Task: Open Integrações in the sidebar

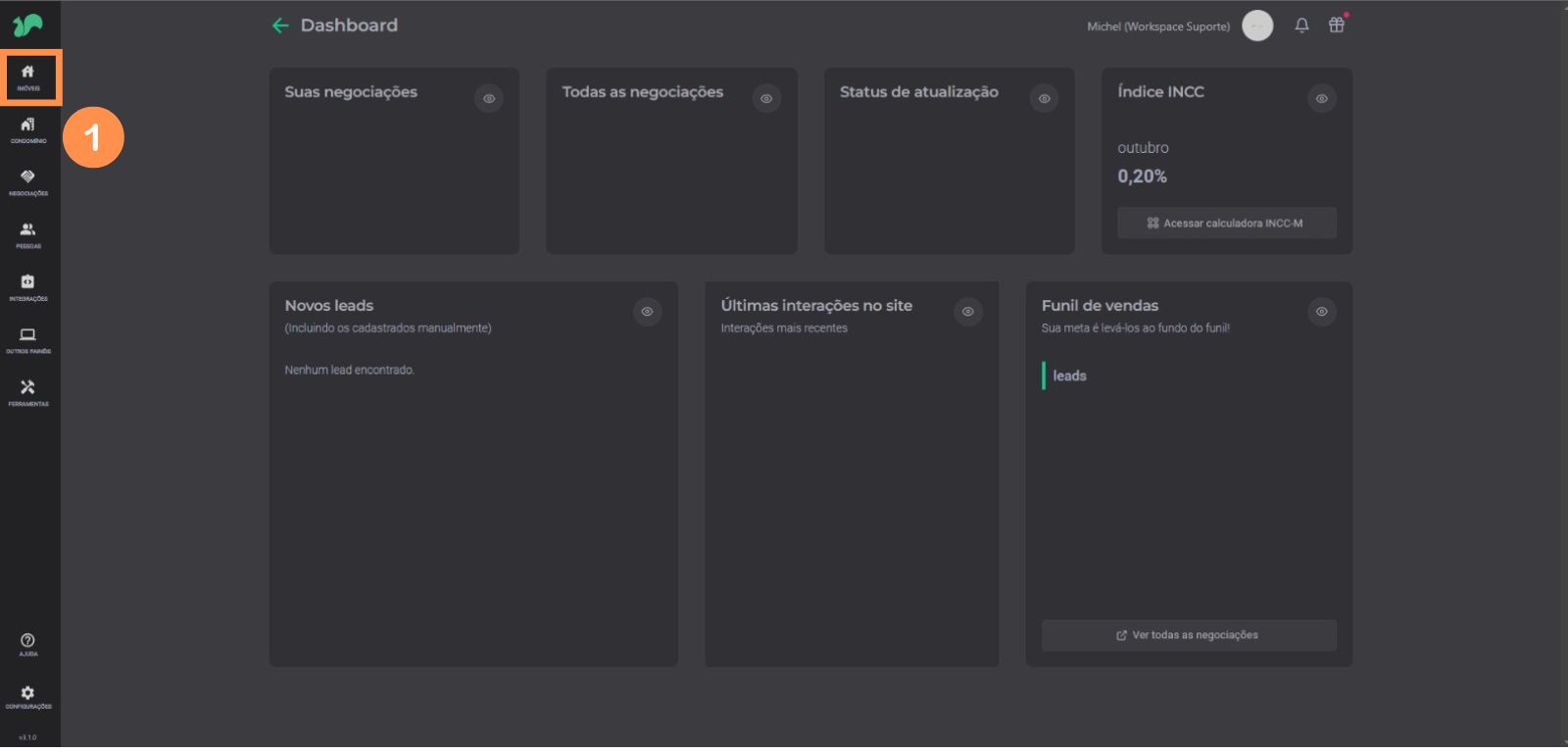Action: coord(28,287)
